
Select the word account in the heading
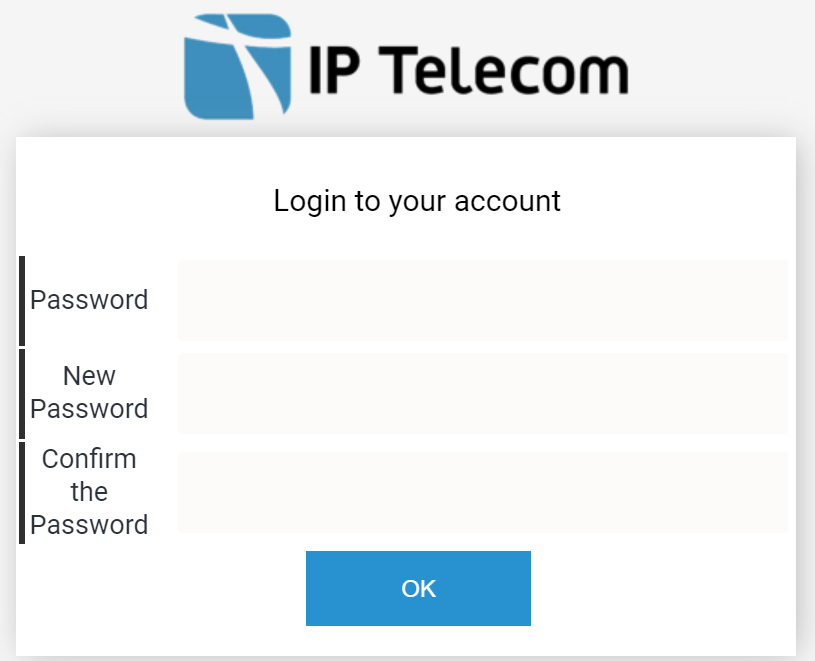click(507, 201)
